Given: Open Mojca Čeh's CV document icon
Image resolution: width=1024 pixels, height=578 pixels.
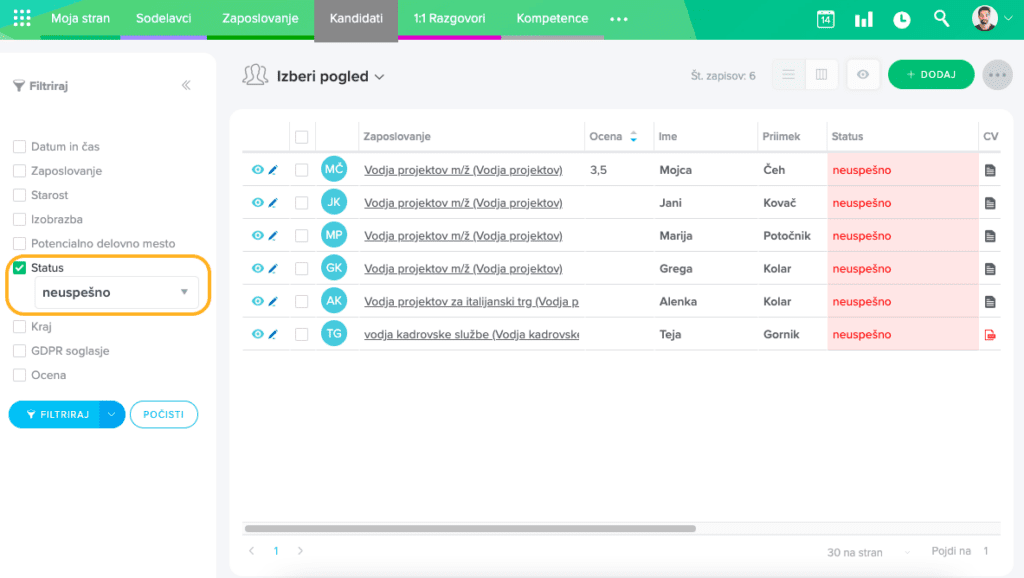Looking at the screenshot, I should pyautogui.click(x=990, y=170).
